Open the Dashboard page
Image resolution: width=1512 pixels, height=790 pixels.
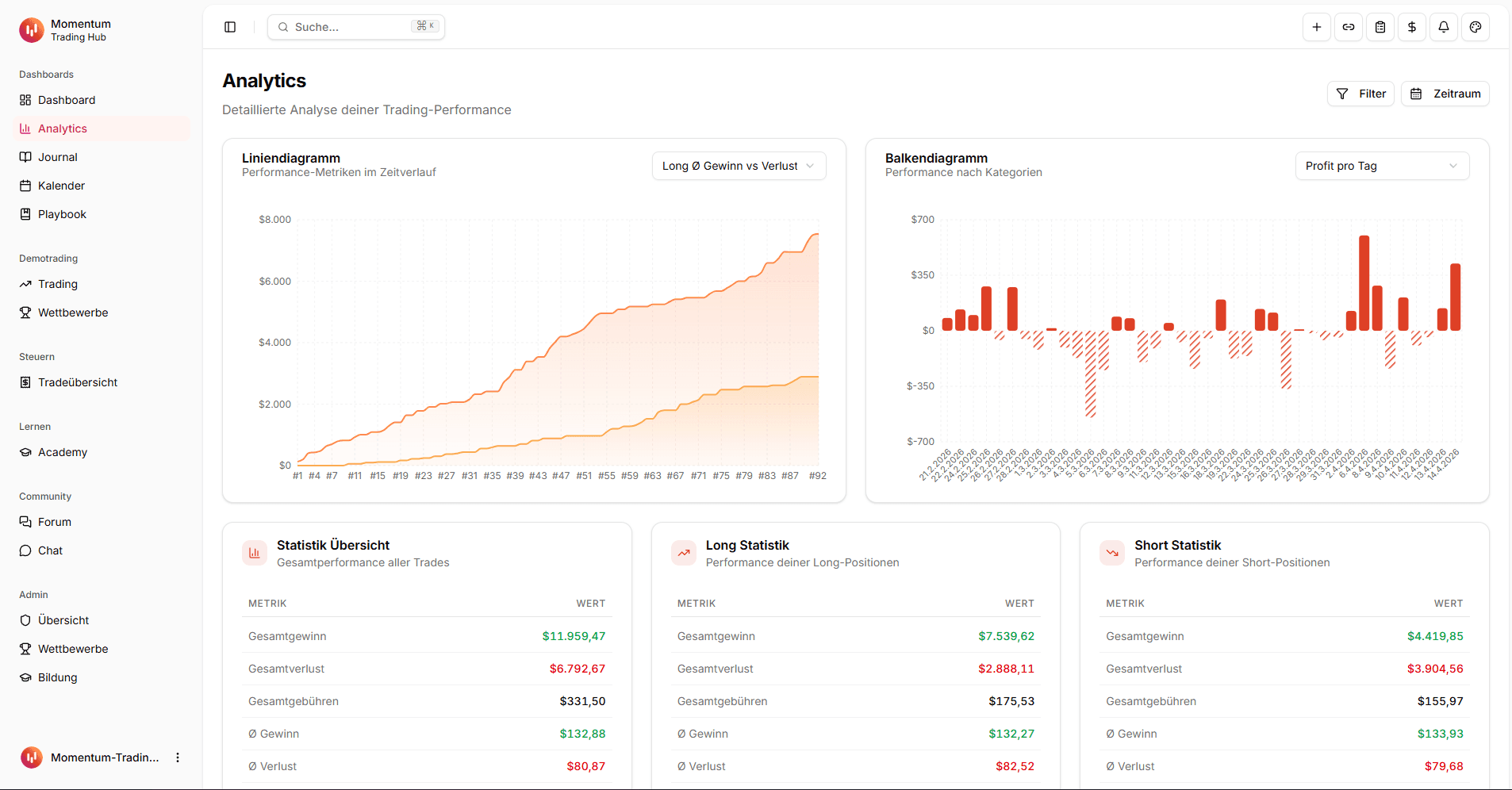[102, 100]
